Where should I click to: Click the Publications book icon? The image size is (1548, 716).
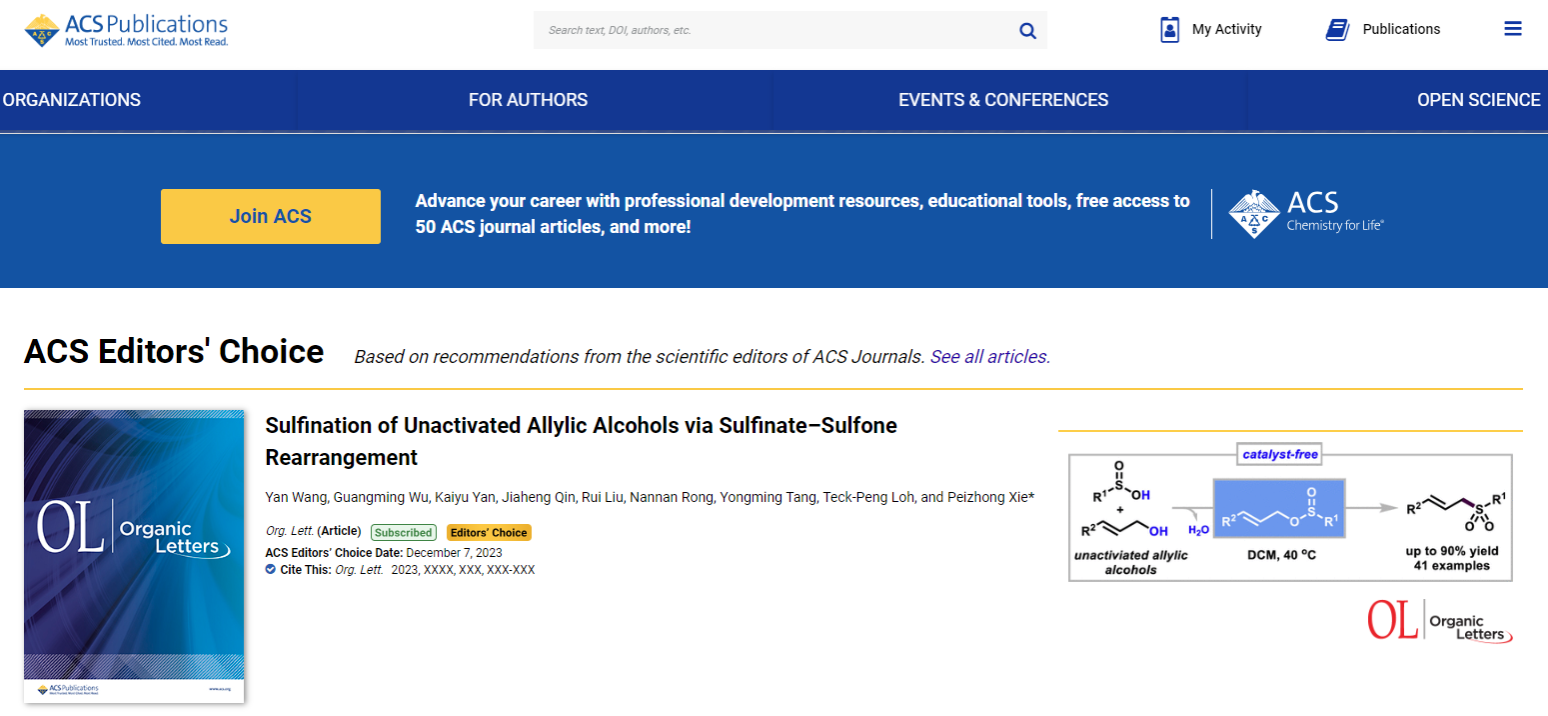1337,30
